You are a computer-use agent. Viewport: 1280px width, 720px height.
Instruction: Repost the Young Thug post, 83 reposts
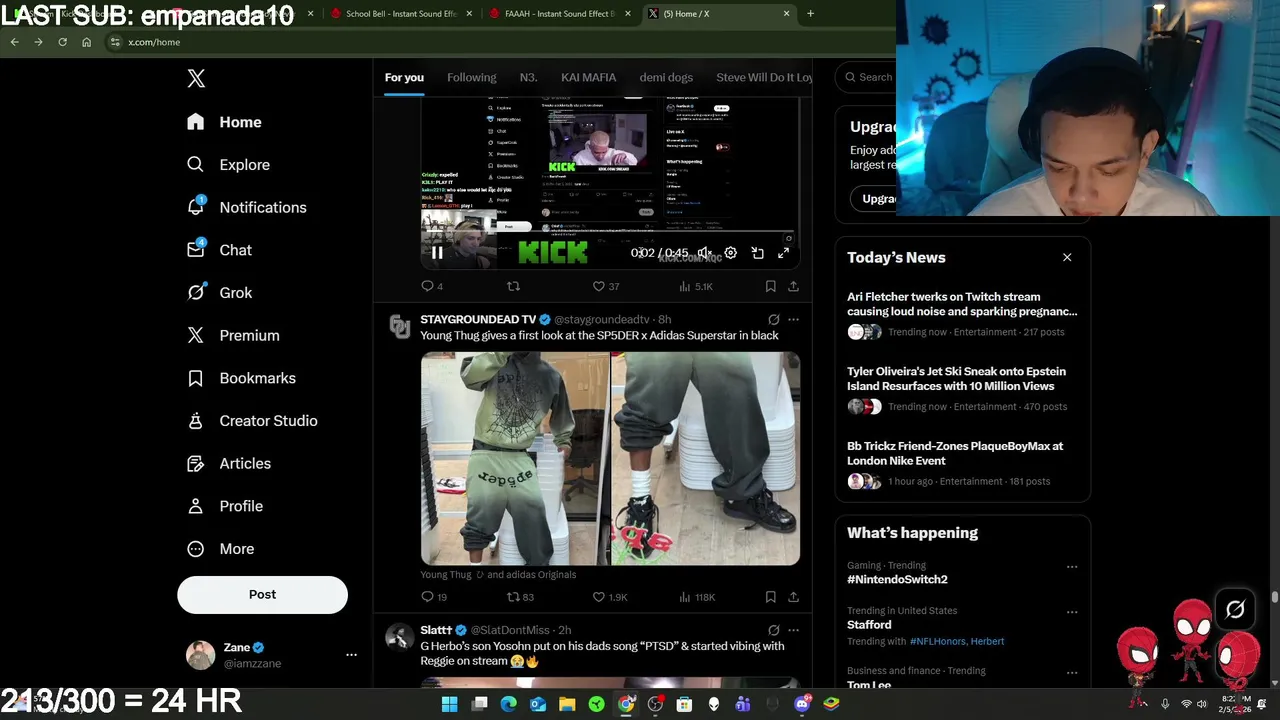pyautogui.click(x=520, y=597)
